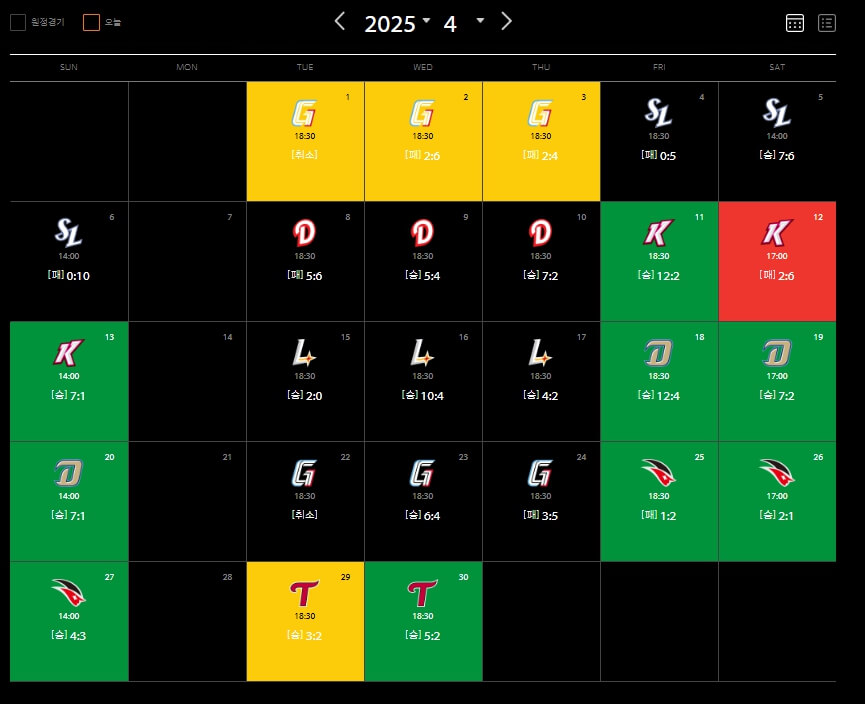Click the 오늘 legend box

tap(91, 23)
